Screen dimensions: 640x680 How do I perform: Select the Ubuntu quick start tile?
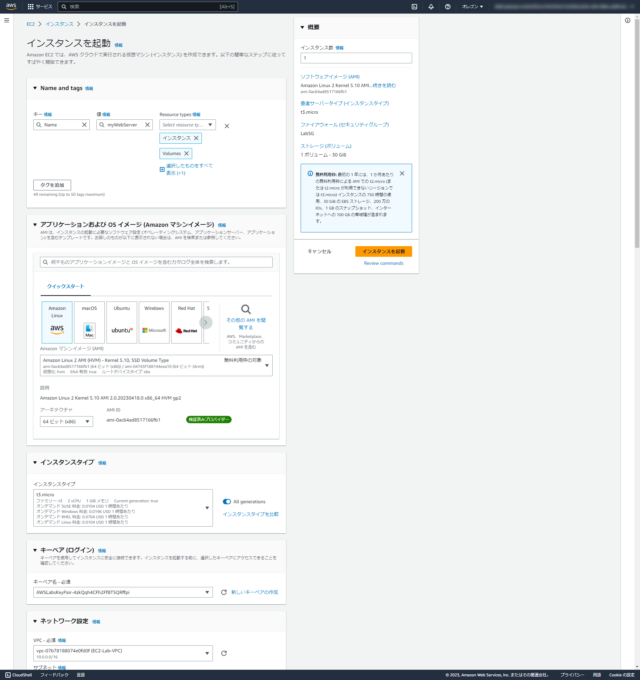click(x=122, y=322)
